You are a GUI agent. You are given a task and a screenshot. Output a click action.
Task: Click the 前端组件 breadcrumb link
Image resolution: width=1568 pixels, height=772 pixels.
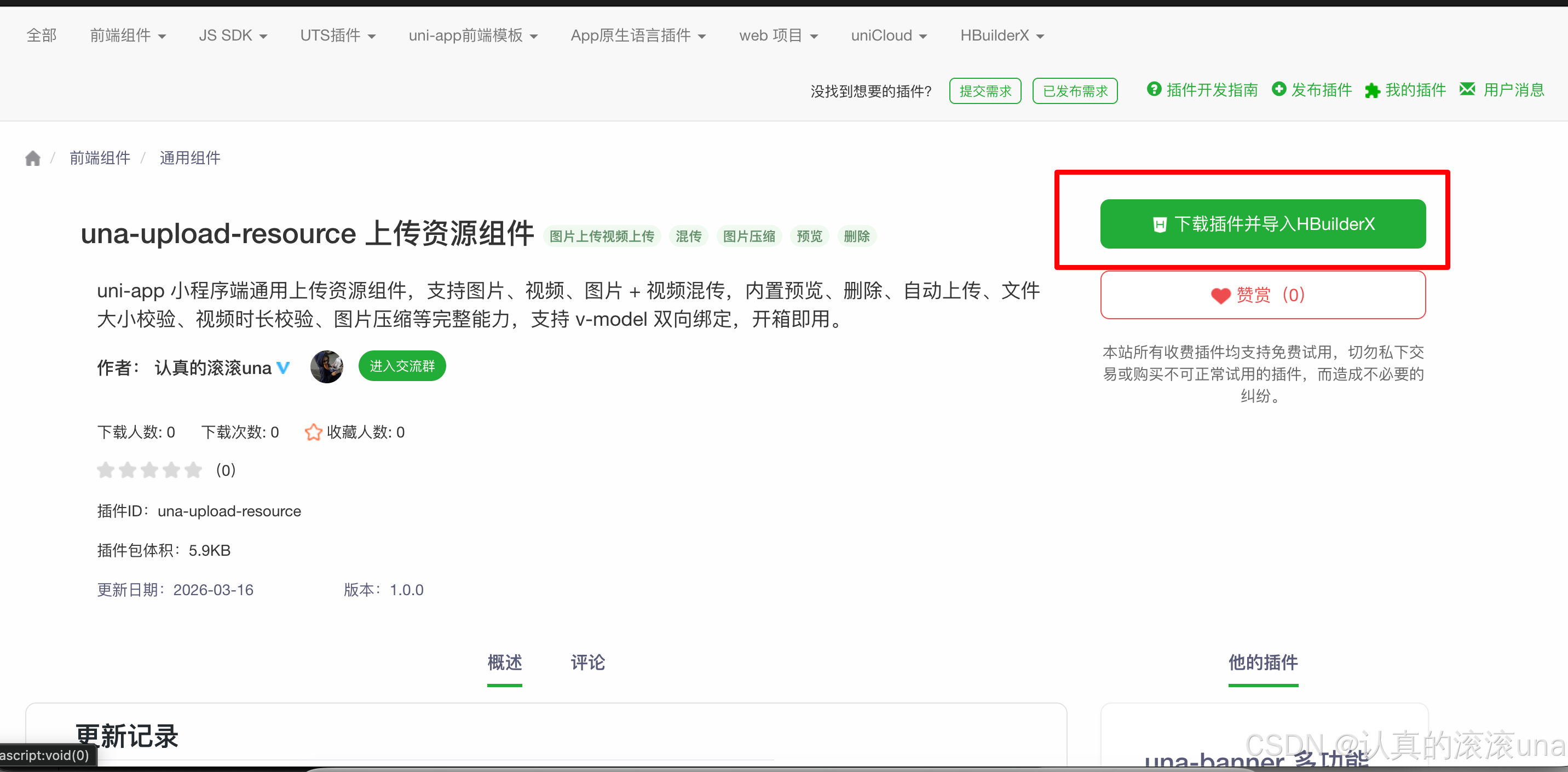100,158
